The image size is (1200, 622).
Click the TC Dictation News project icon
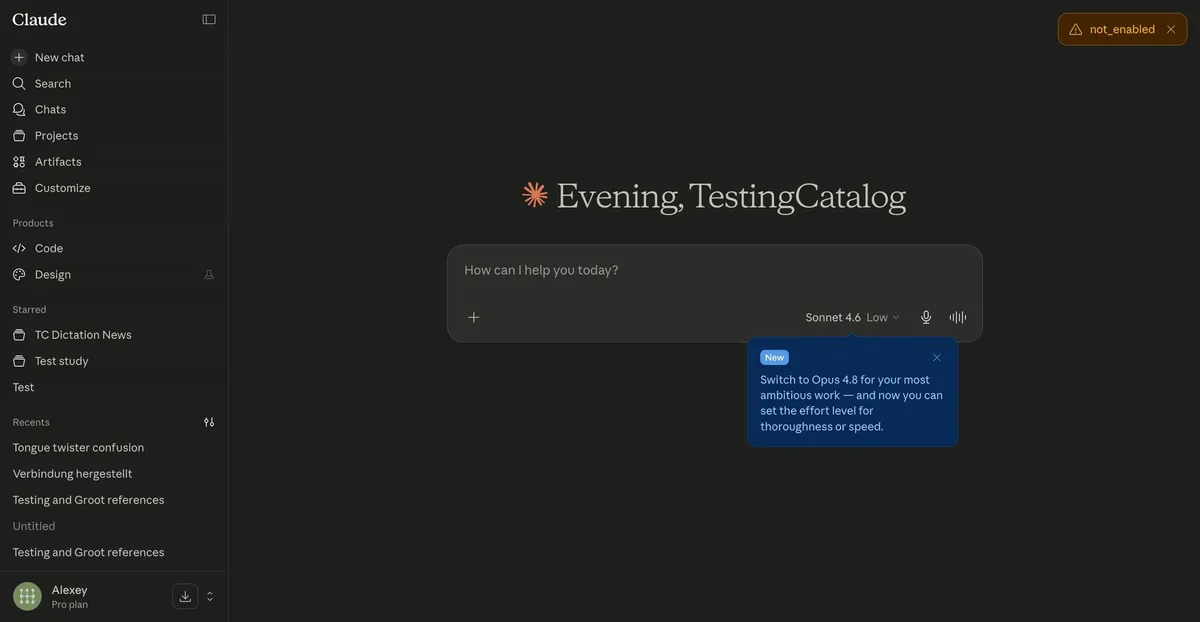pos(19,334)
